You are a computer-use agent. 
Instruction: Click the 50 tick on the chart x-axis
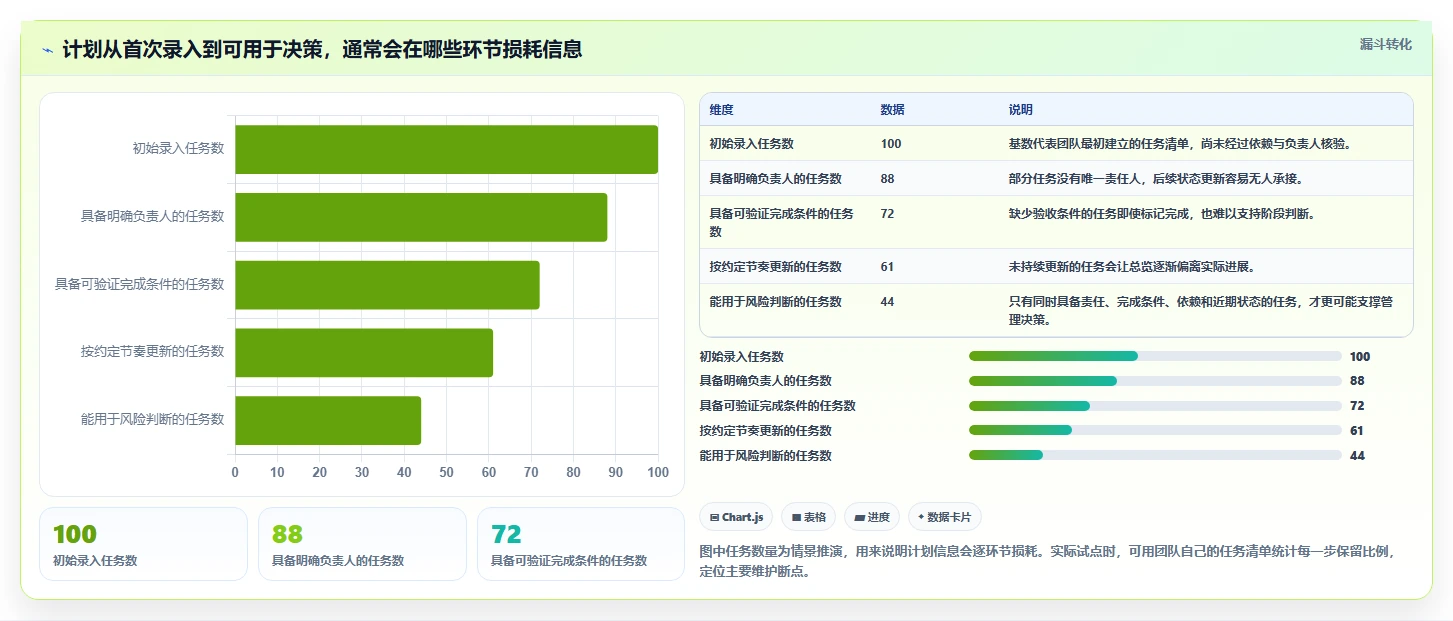446,472
